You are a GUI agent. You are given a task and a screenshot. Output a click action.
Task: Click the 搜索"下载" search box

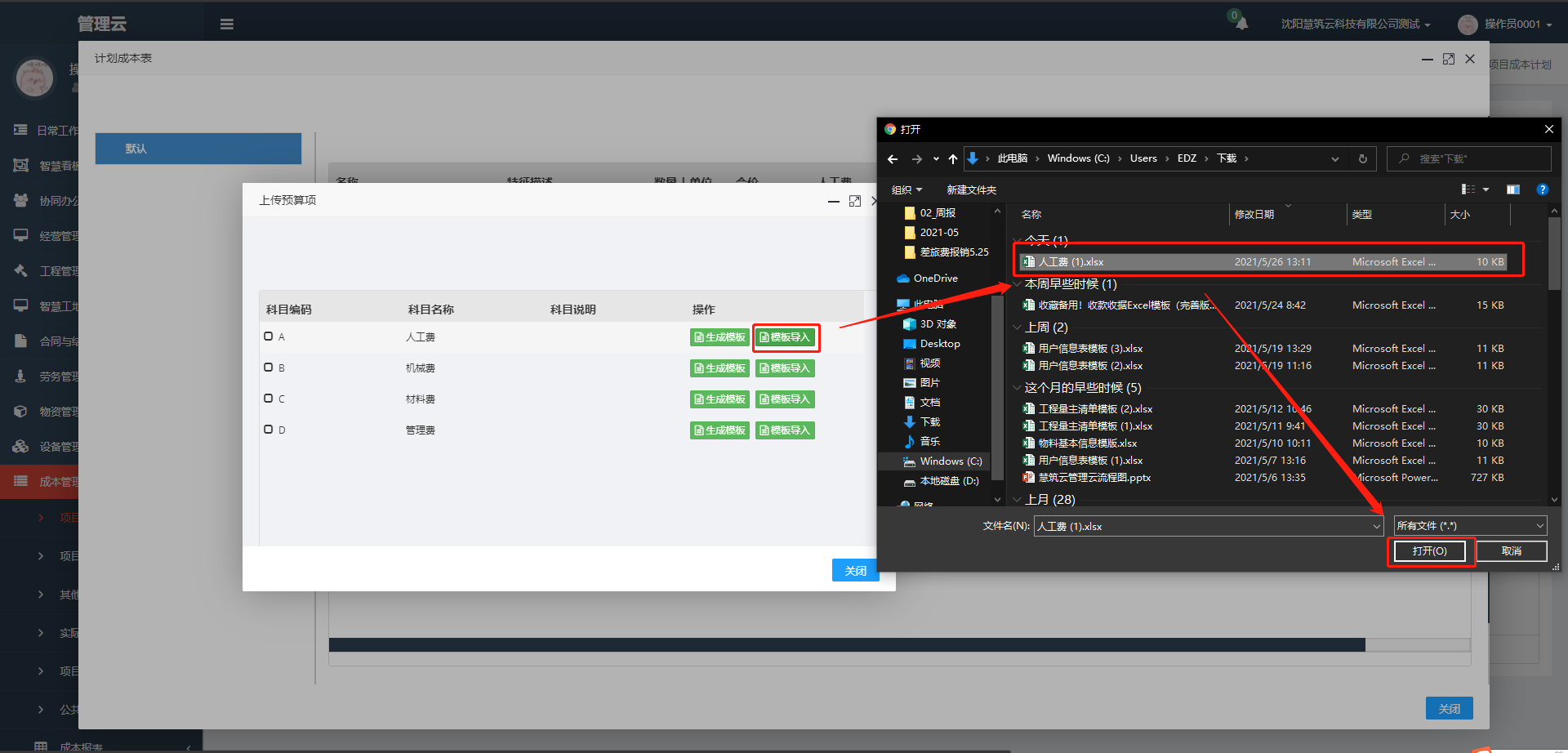pos(1468,158)
